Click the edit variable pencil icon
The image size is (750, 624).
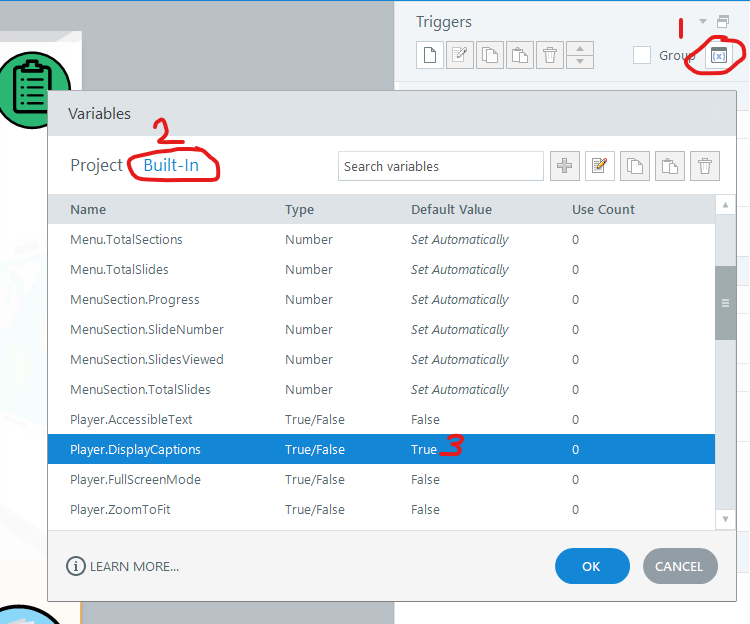click(600, 166)
